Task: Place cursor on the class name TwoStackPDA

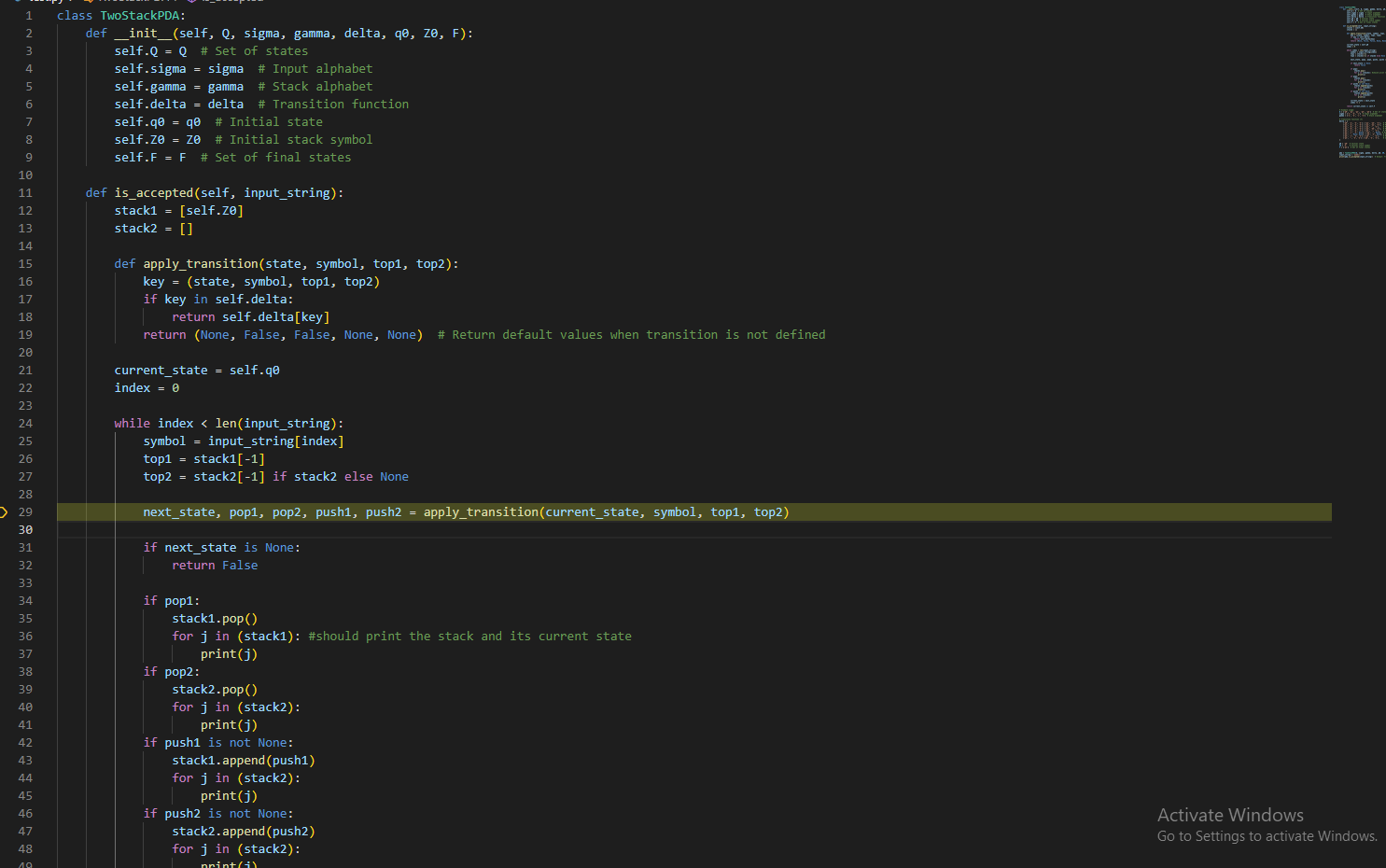Action: (140, 15)
